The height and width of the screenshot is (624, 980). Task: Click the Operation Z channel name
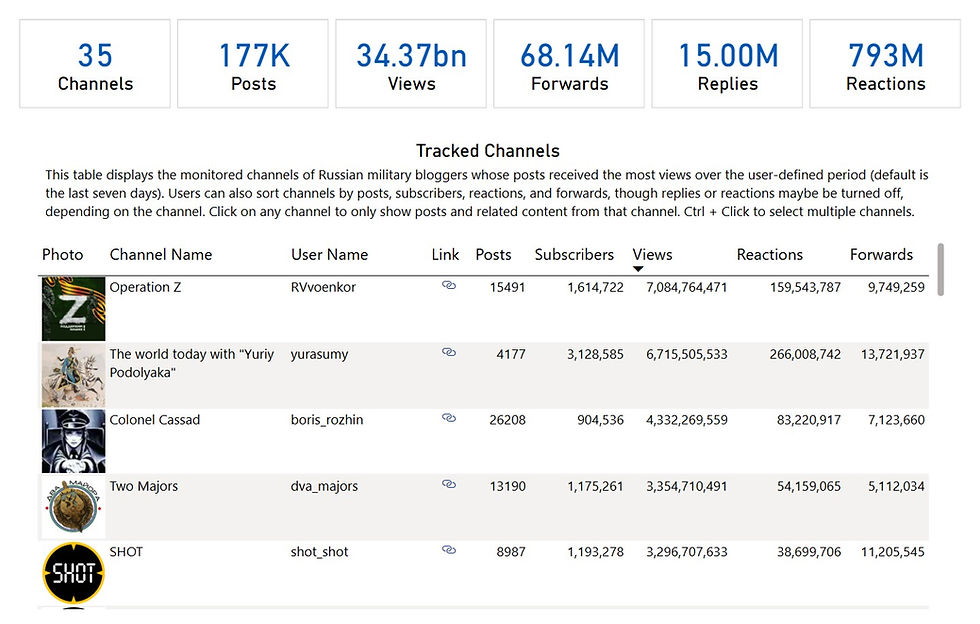pos(145,288)
